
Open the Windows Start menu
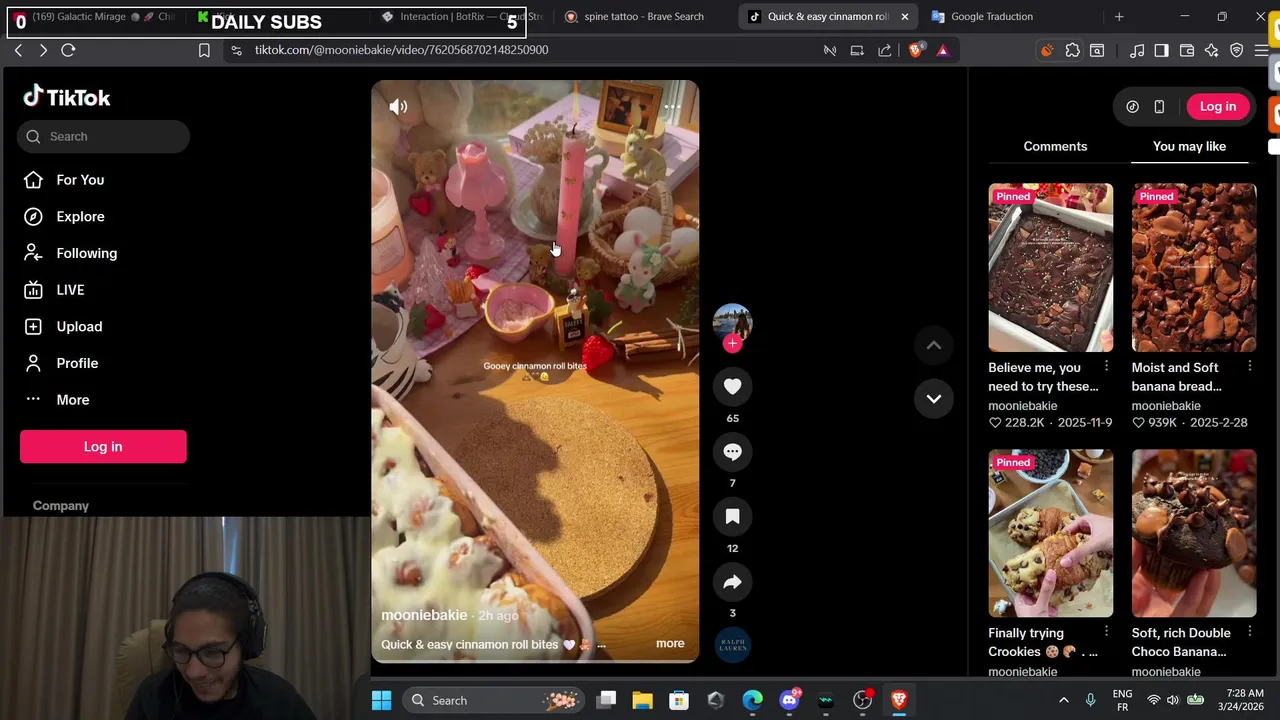point(381,700)
